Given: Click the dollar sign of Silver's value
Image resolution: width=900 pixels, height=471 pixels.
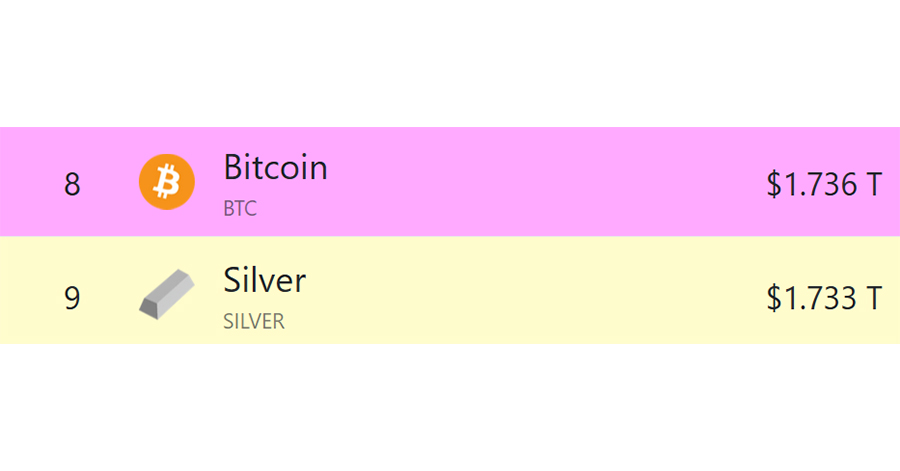Looking at the screenshot, I should (x=774, y=298).
